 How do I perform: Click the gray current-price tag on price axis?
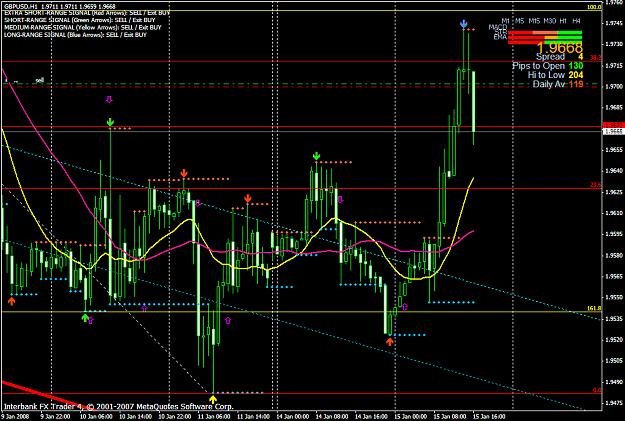click(x=613, y=132)
